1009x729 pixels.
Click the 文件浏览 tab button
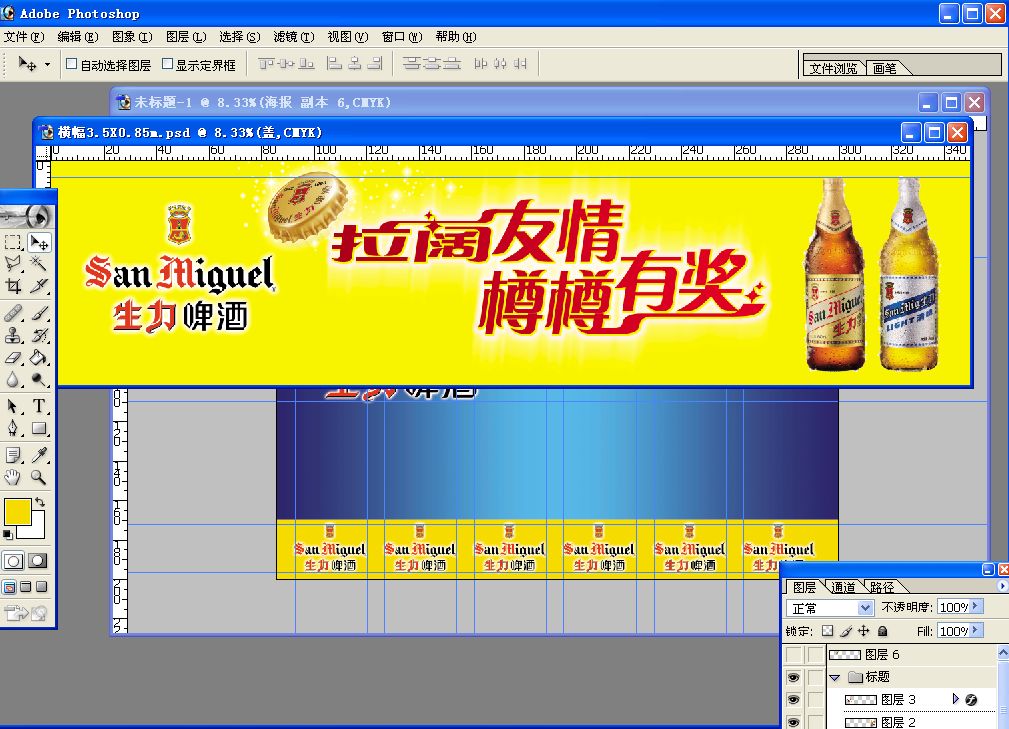click(x=833, y=68)
